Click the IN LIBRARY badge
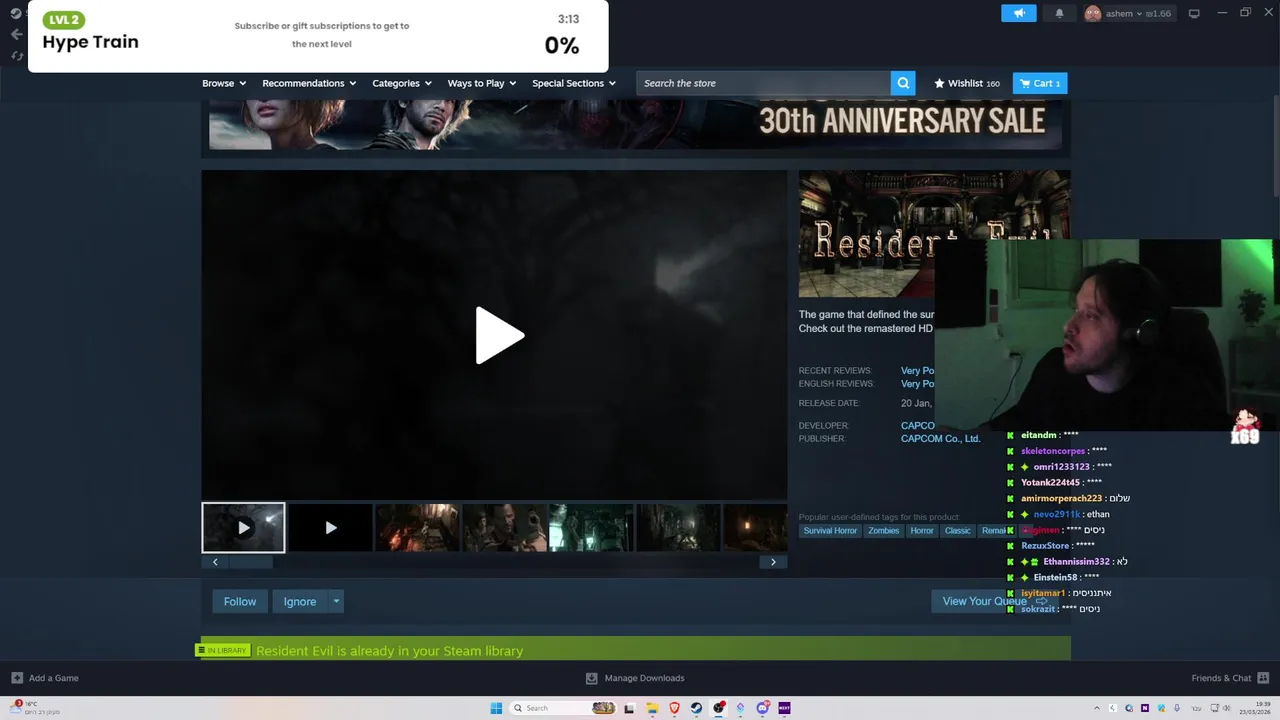Screen dimensions: 1280x720 tap(225, 650)
